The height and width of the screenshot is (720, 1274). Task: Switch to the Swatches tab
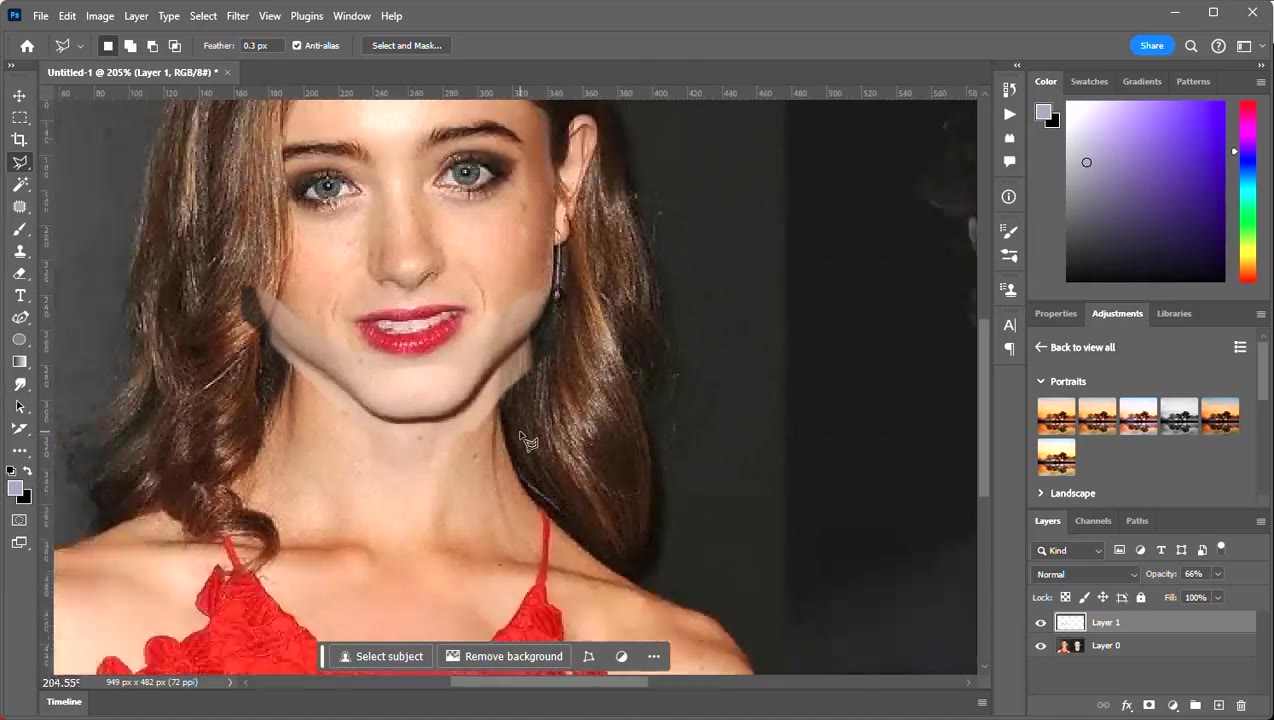1089,82
